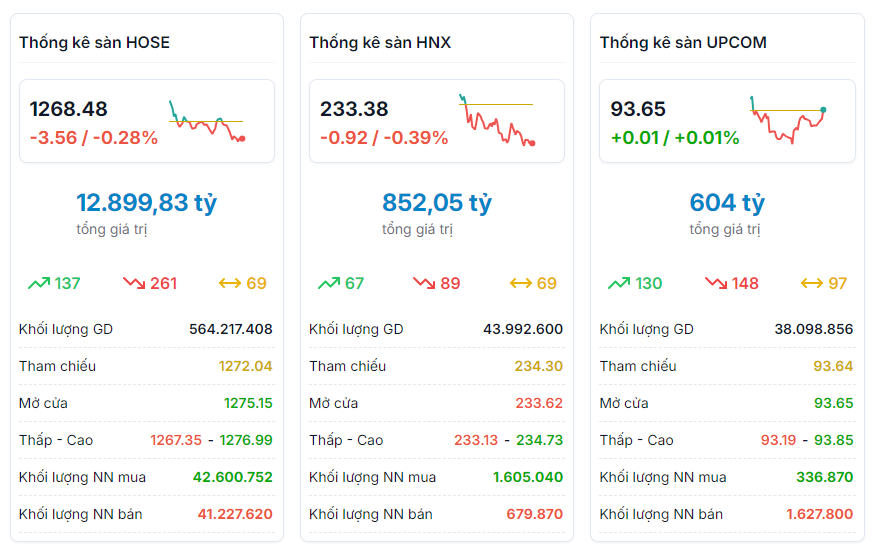Viewport: 877px width, 558px height.
Task: Click the HNX rising stocks arrow icon
Action: (329, 283)
